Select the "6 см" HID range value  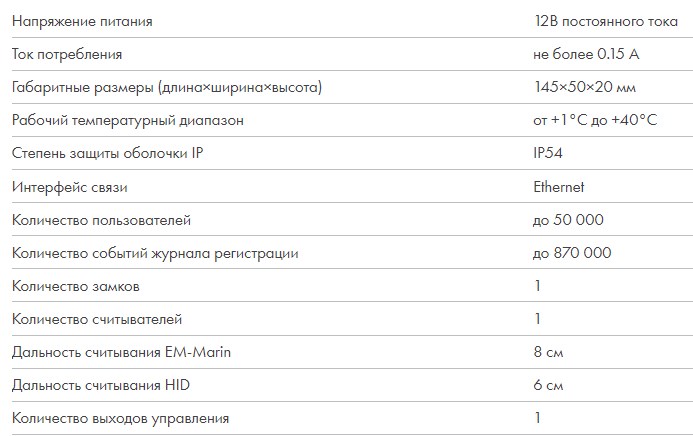548,385
